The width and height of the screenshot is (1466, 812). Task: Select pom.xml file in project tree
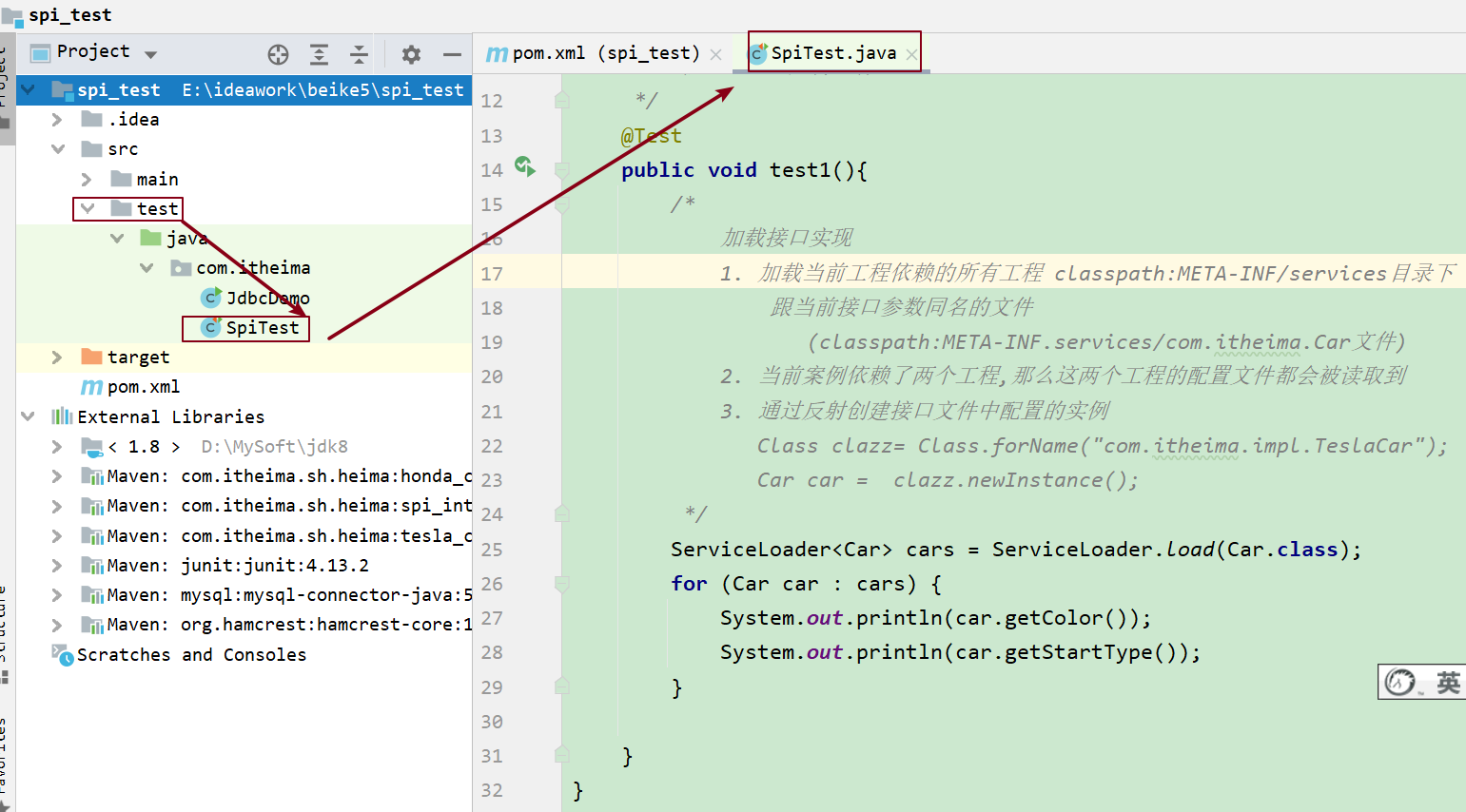tap(143, 387)
